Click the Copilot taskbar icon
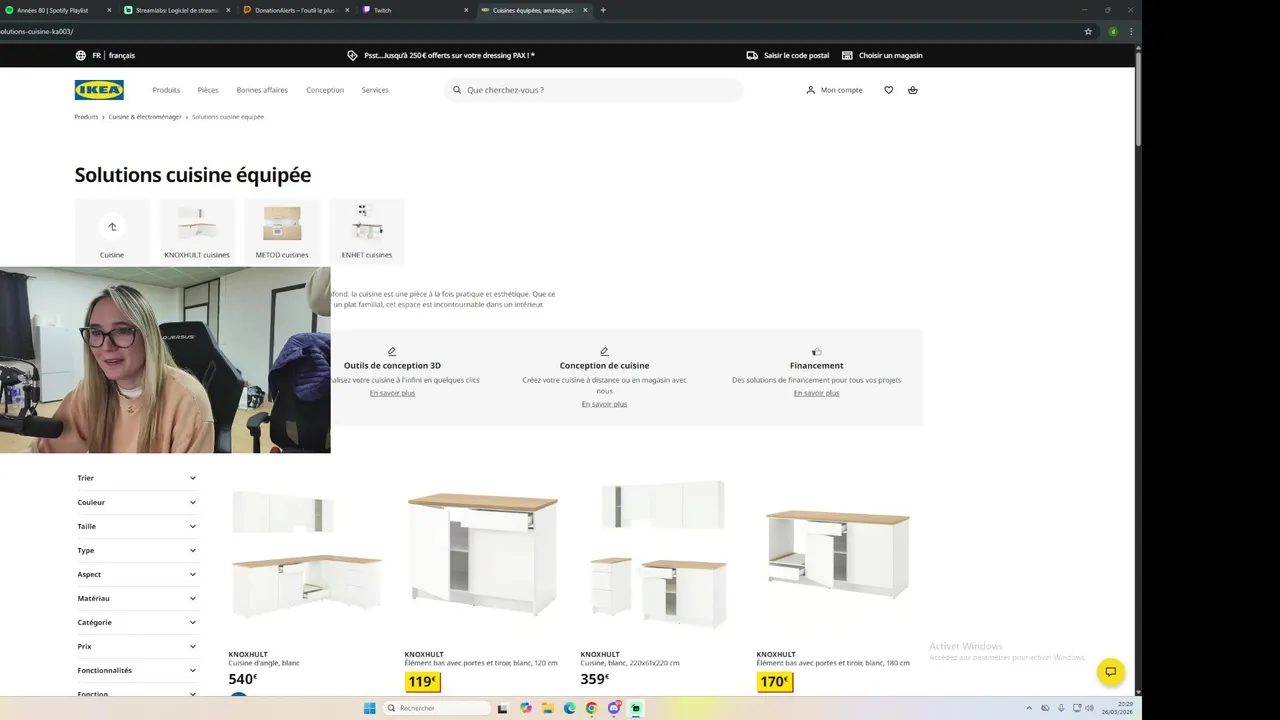 tap(526, 708)
